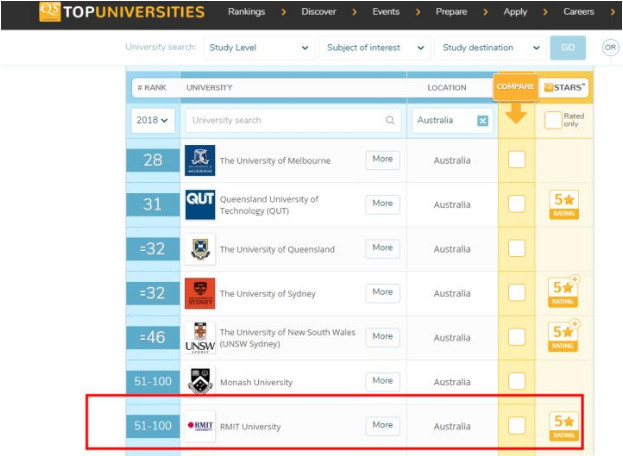Screen dimensions: 623x456
Task: Check compare box for University of Melbourne
Action: [x=516, y=160]
